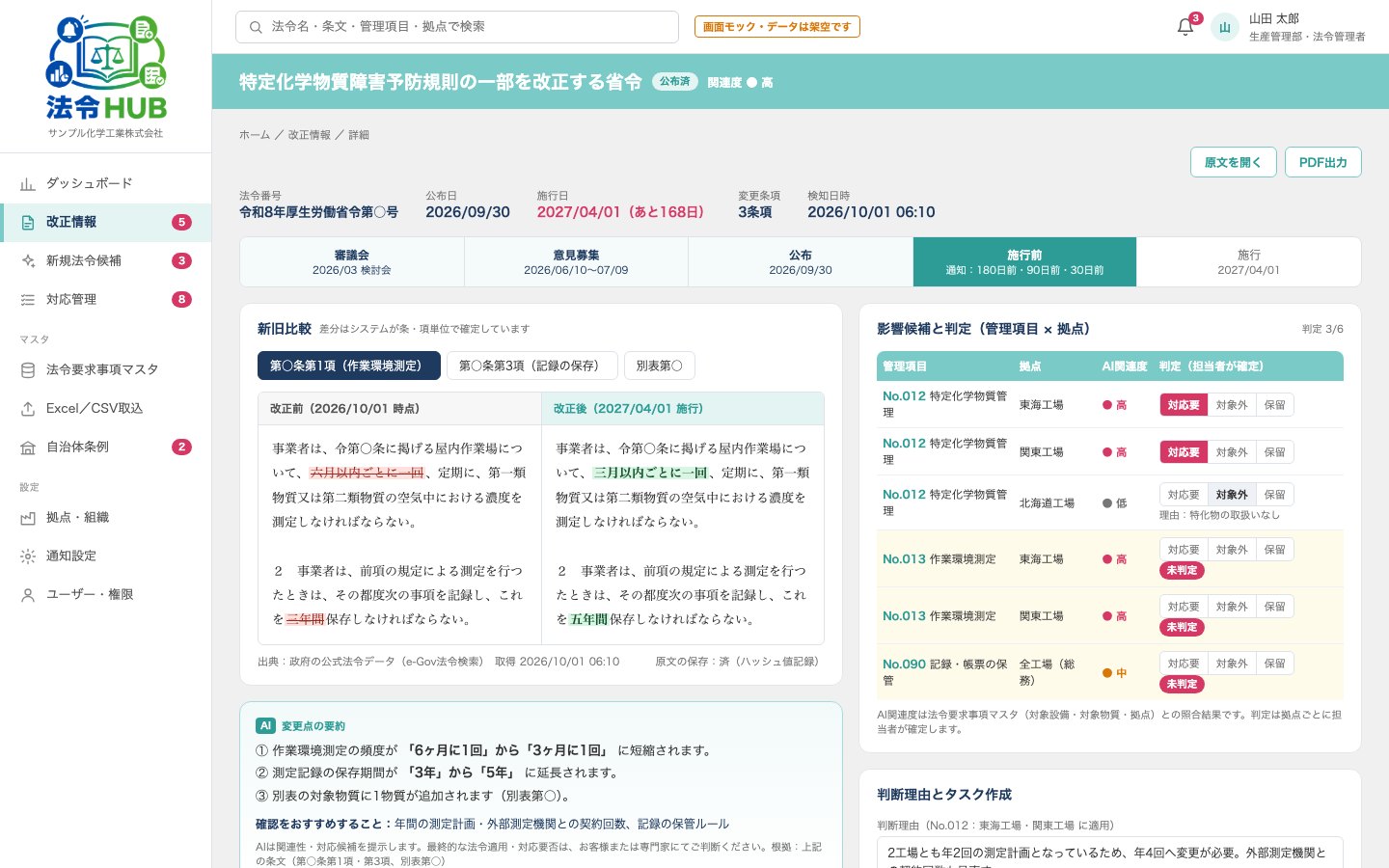The width and height of the screenshot is (1389, 868).
Task: Click the 公布済 status badge
Action: [675, 82]
